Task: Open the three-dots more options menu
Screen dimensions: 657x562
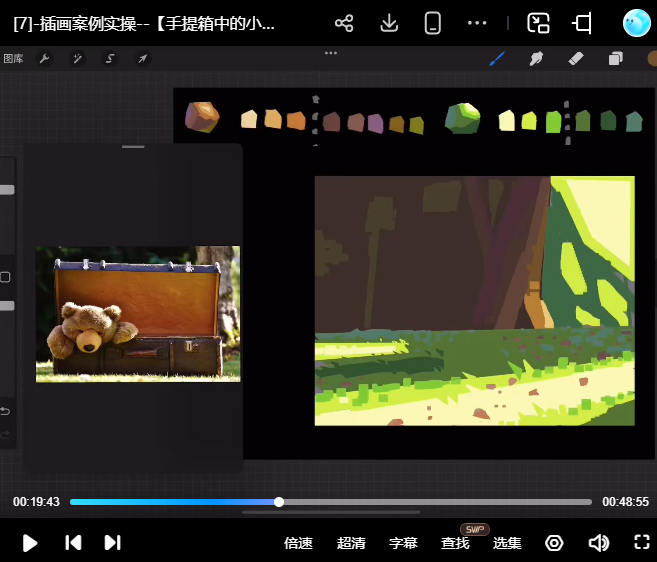Action: click(477, 23)
